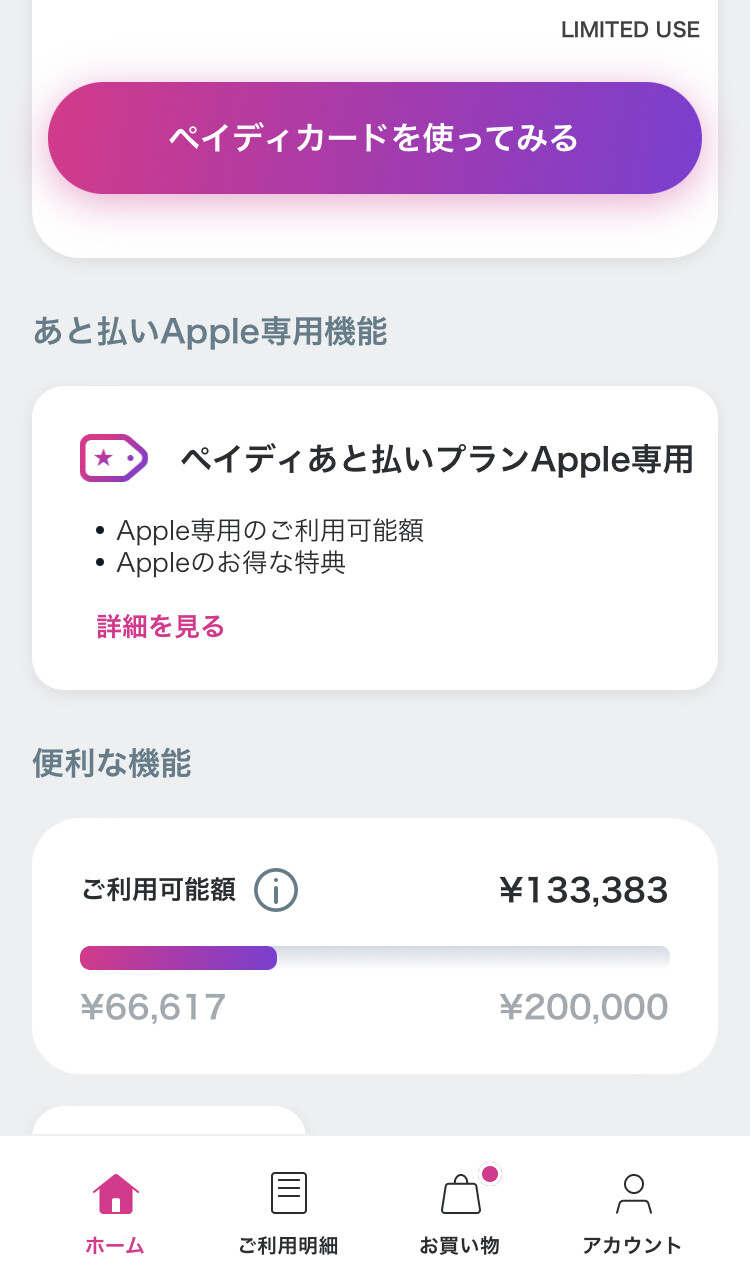Tap the shopping bag icon
750x1273 pixels.
(460, 1194)
